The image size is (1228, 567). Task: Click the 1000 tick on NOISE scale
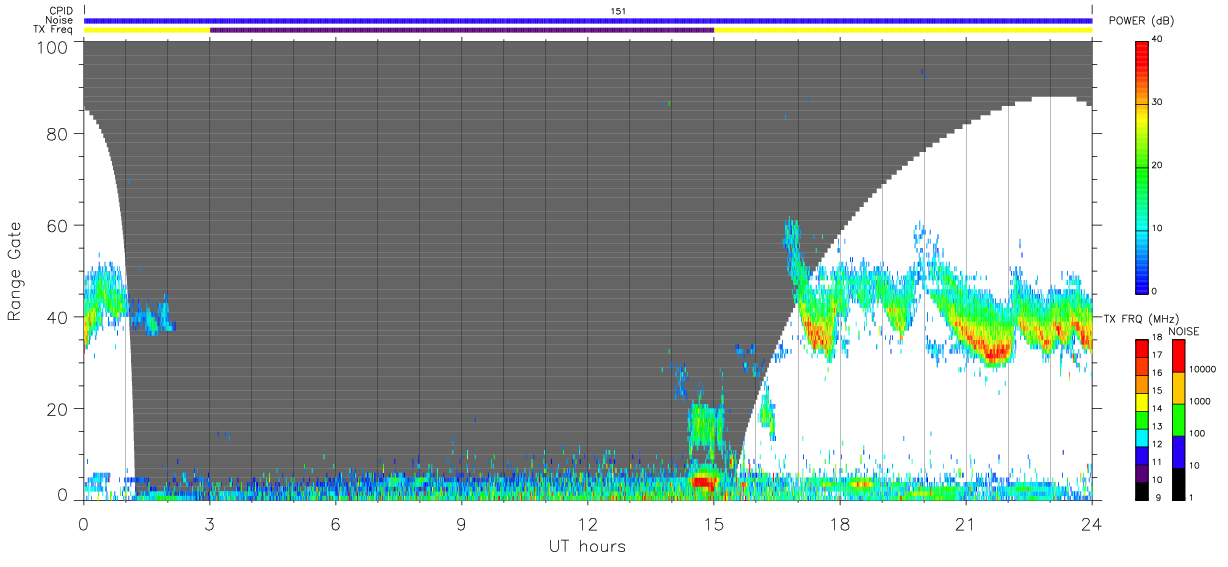[x=1199, y=401]
